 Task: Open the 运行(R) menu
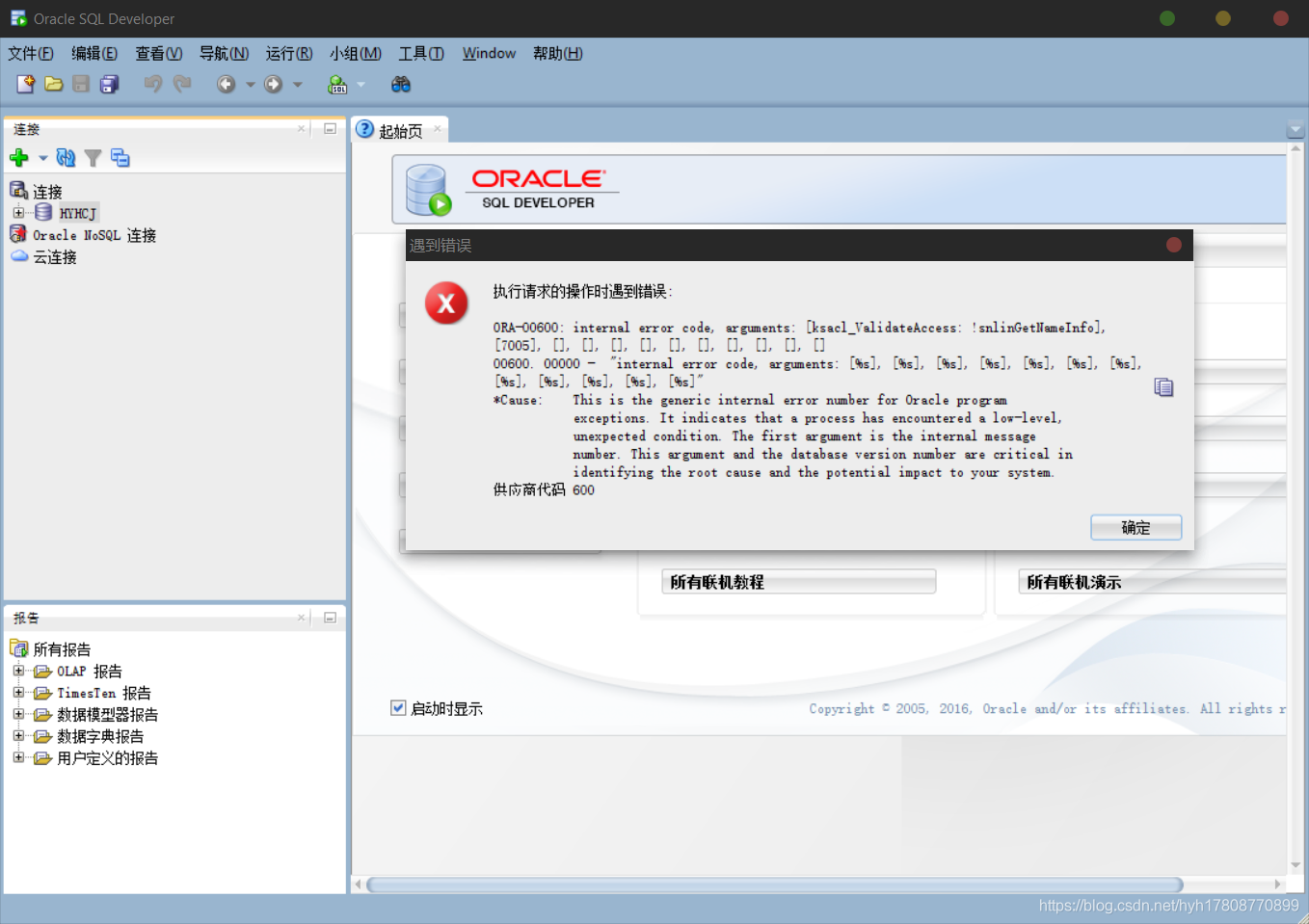[x=289, y=53]
